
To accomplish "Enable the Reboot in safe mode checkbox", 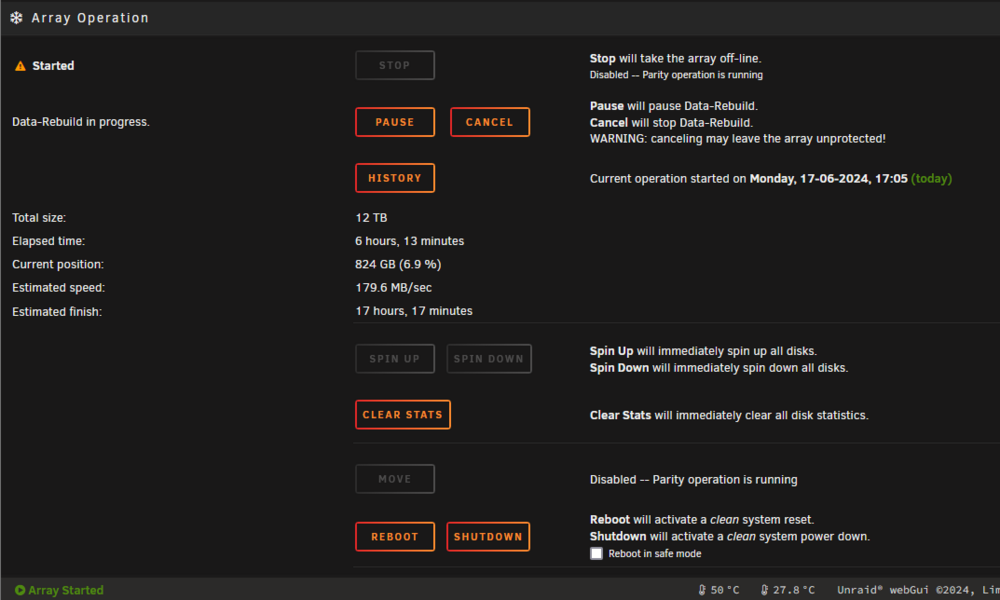I will point(596,553).
